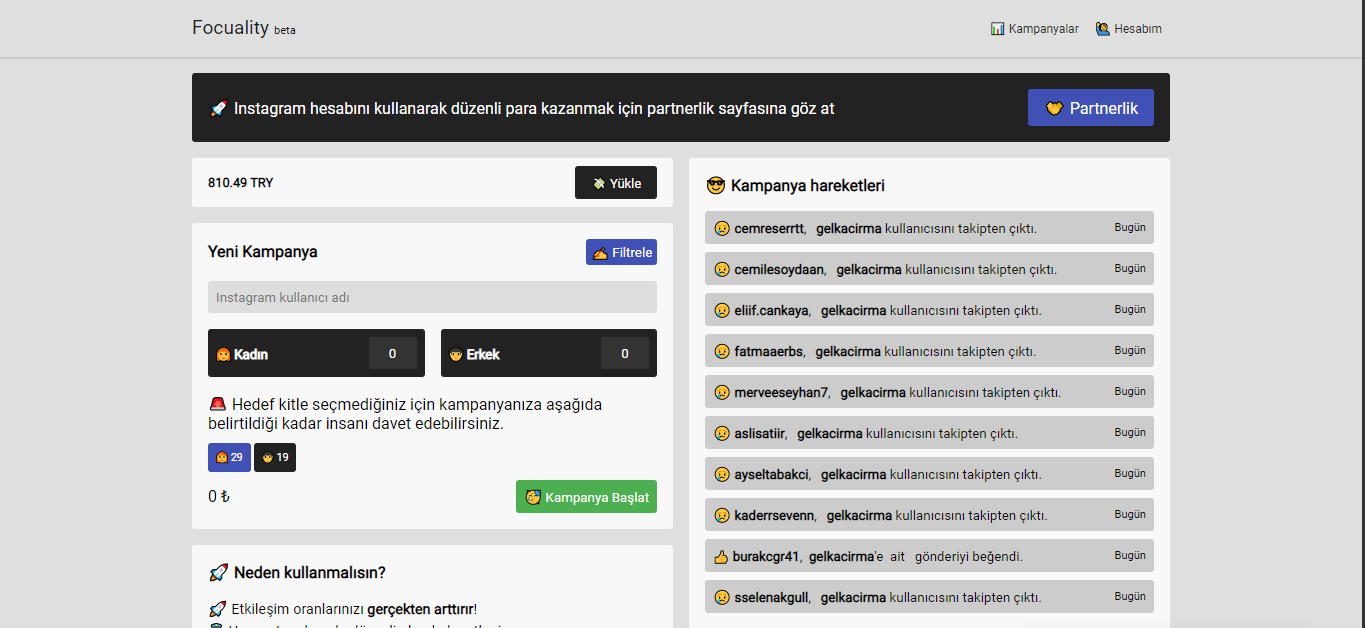Image resolution: width=1365 pixels, height=628 pixels.
Task: Click the cemreserrtt username
Action: [769, 228]
